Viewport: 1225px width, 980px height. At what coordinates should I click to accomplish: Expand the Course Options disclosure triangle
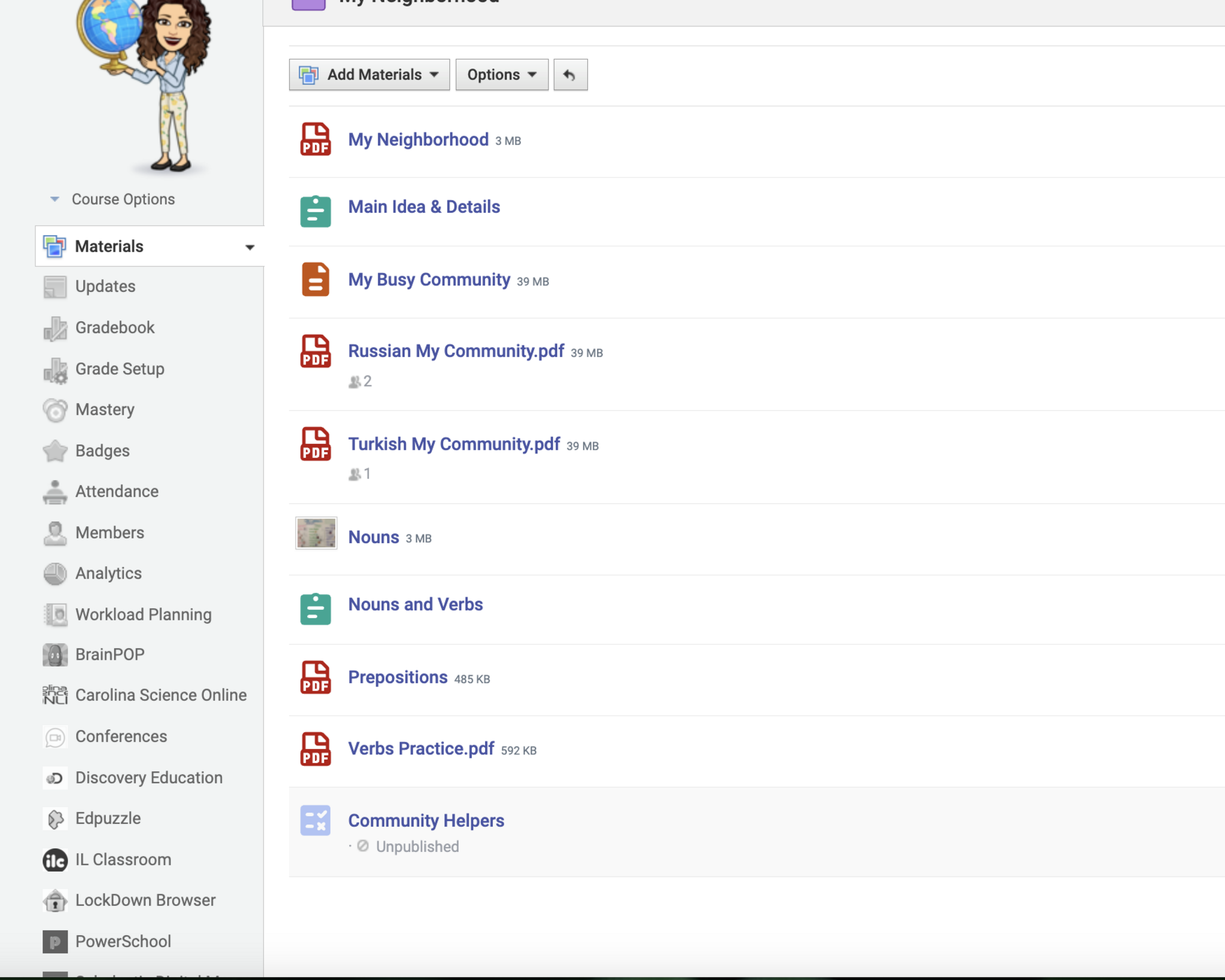click(x=54, y=199)
